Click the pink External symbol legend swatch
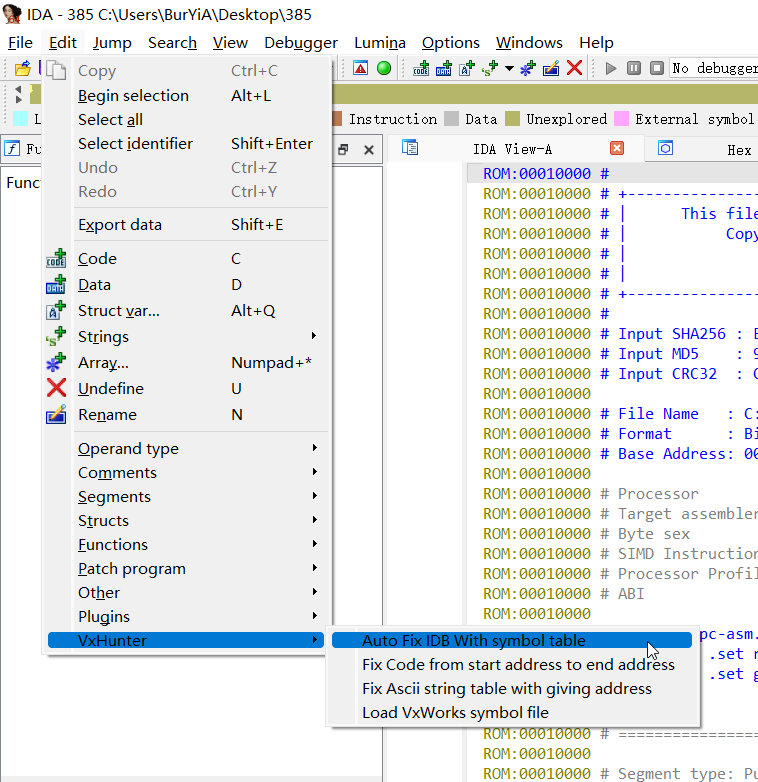Image resolution: width=758 pixels, height=782 pixels. click(622, 119)
